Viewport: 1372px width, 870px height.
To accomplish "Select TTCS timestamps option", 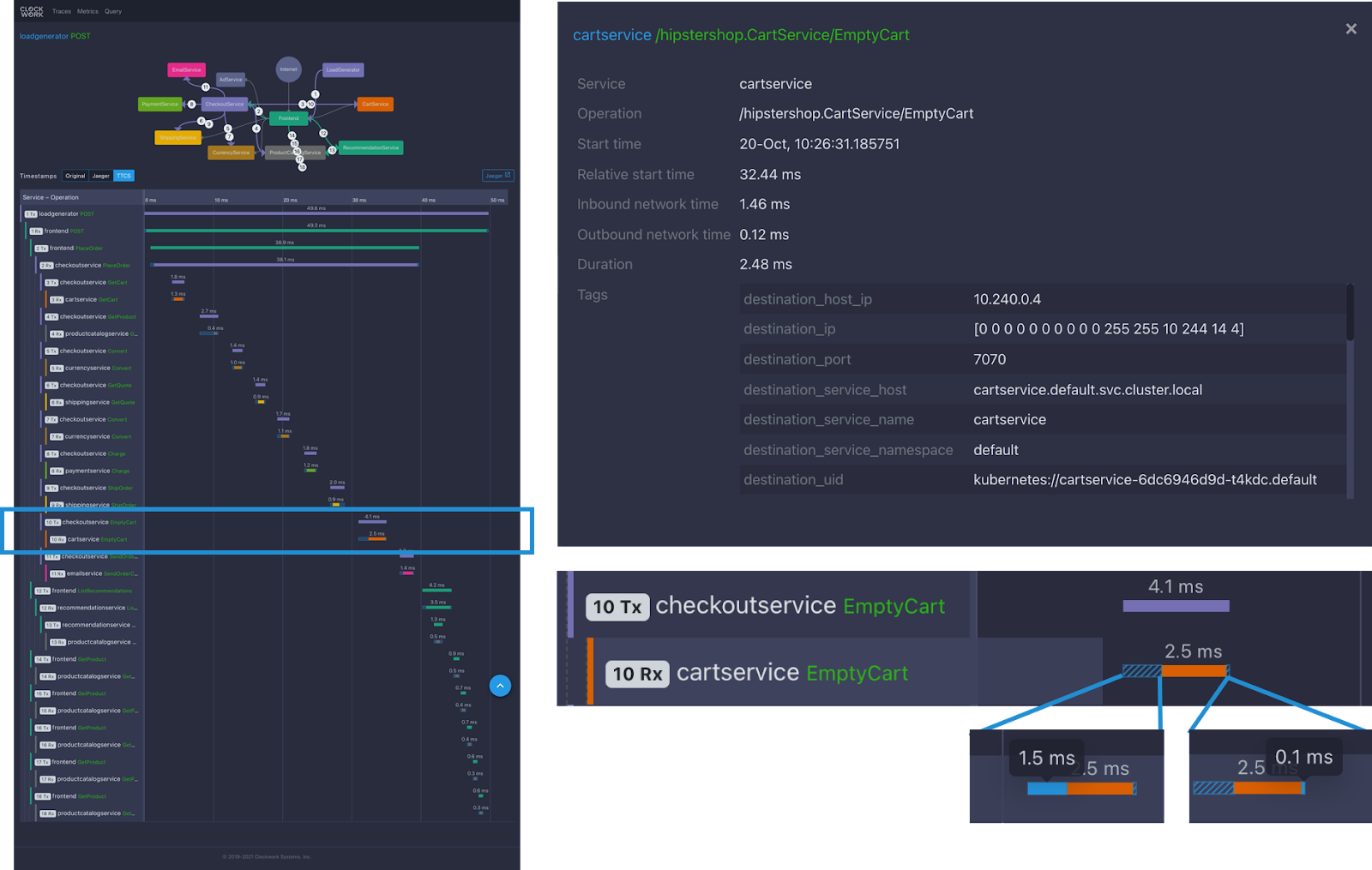I will [x=124, y=176].
